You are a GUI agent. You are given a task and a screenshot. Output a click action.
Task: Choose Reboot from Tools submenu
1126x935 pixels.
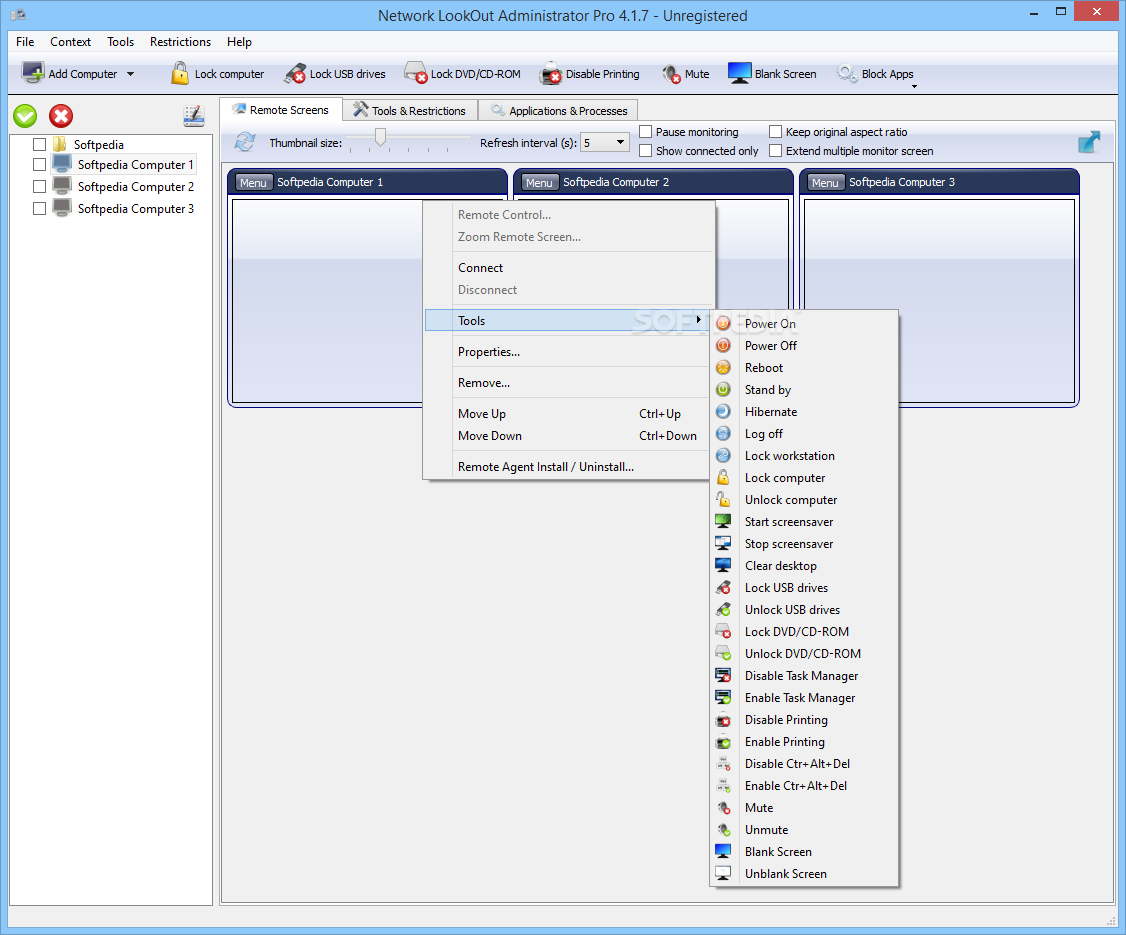pos(804,368)
